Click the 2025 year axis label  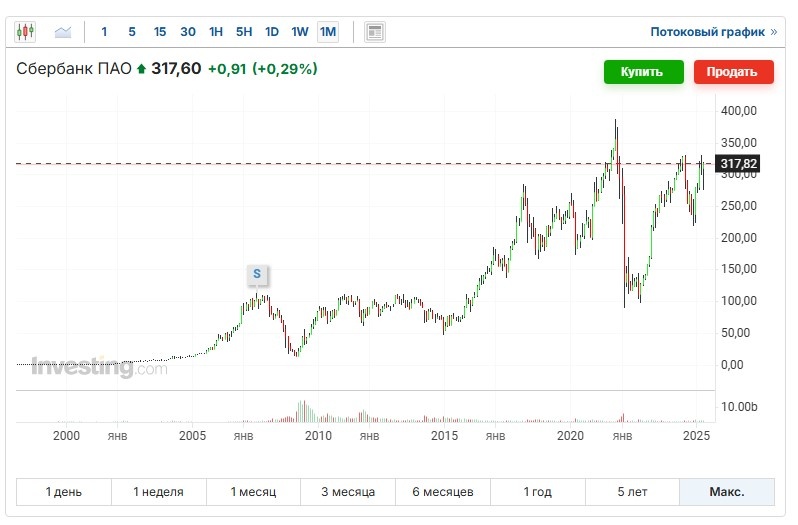click(696, 436)
